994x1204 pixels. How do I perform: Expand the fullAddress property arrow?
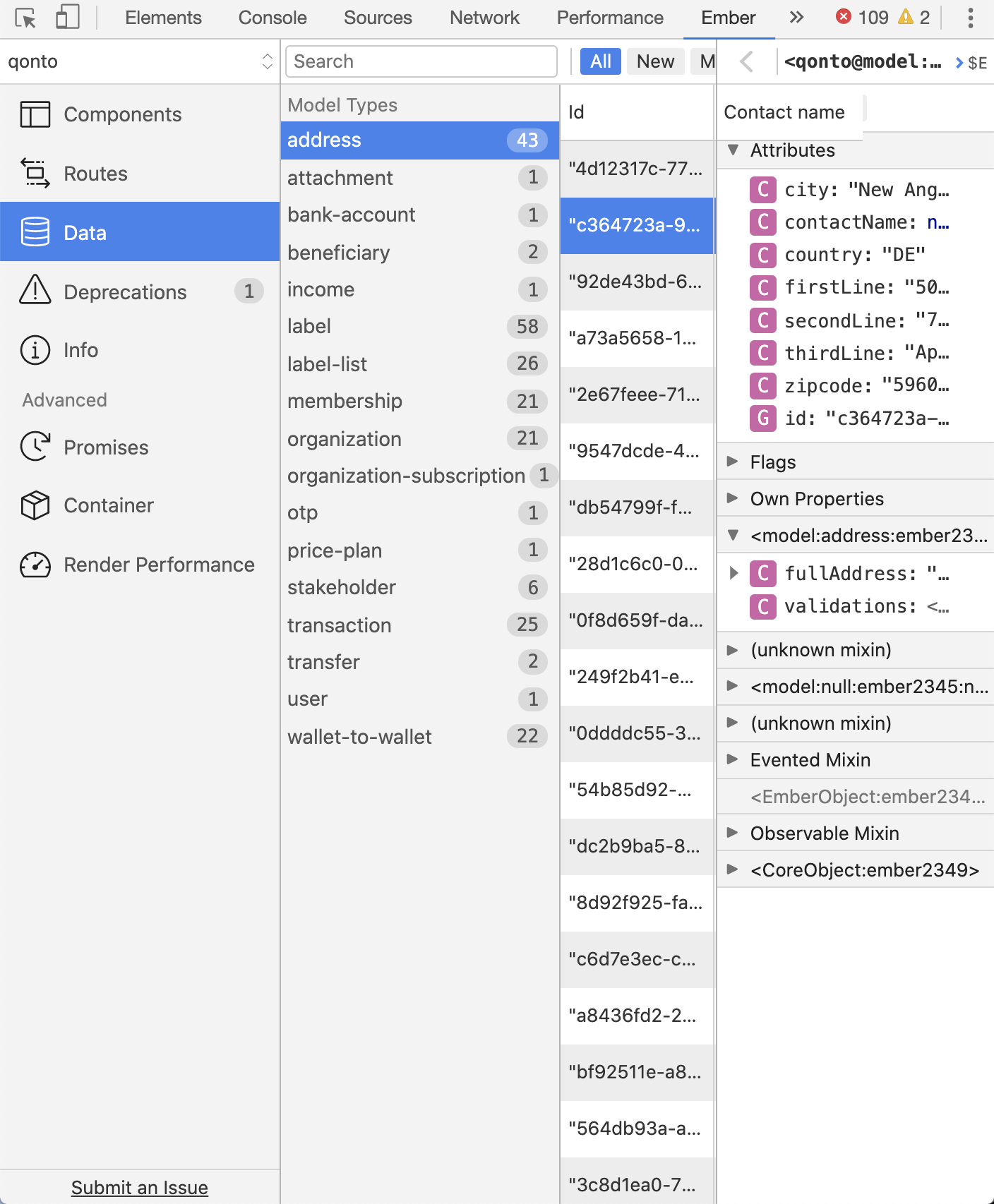point(733,573)
